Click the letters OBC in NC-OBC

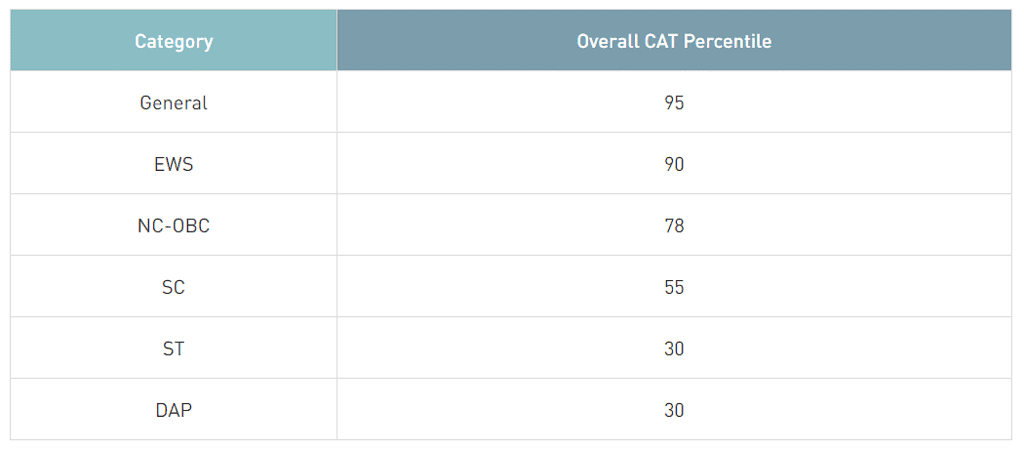click(x=190, y=226)
